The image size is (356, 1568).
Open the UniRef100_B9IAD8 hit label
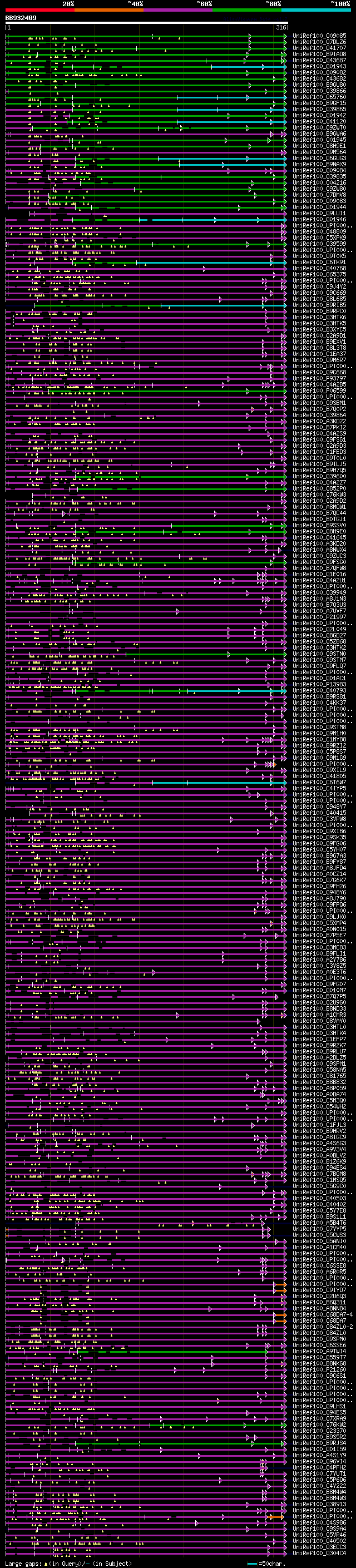coord(319,54)
